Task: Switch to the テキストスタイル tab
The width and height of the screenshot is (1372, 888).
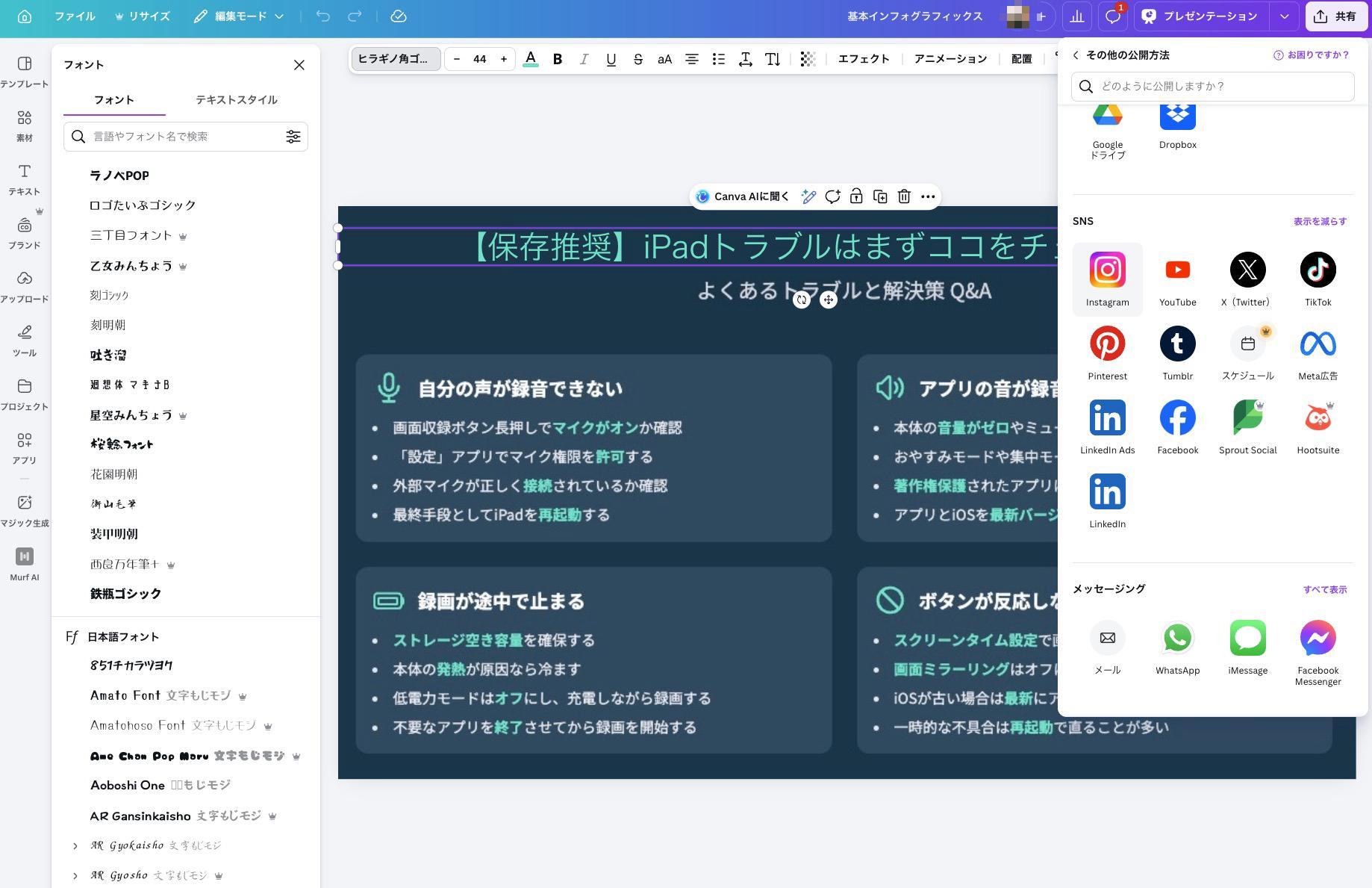Action: 236,99
